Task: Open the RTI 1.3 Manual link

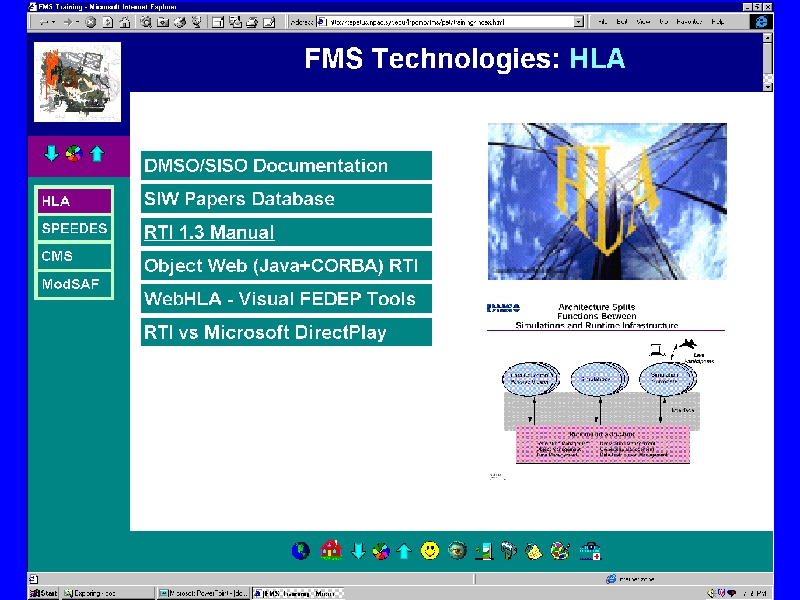Action: point(286,232)
